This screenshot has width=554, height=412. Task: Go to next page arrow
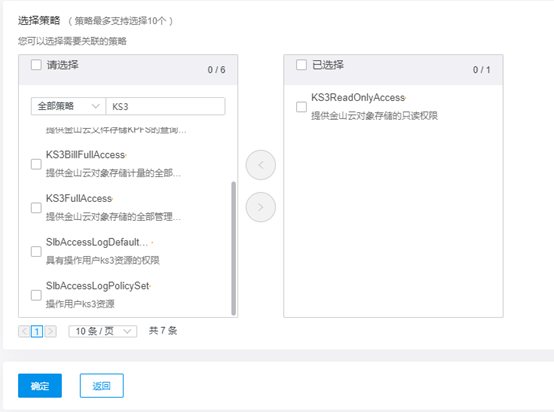click(51, 331)
